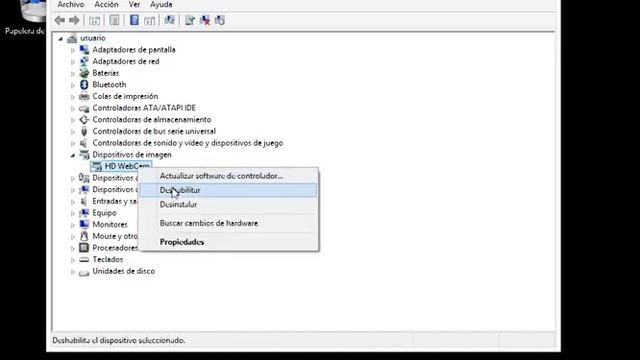Viewport: 640px width, 360px height.
Task: Select the Equipo computer icon
Action: coord(84,213)
